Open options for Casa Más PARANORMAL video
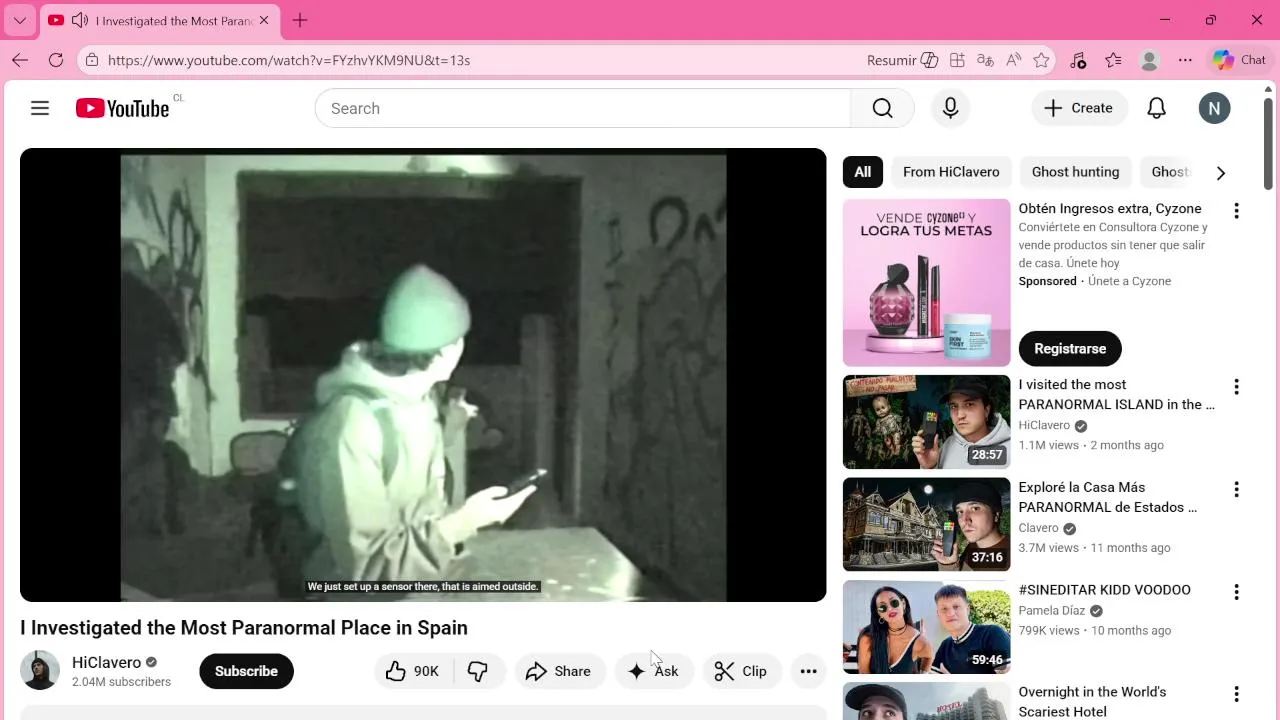This screenshot has height=720, width=1280. click(x=1236, y=490)
